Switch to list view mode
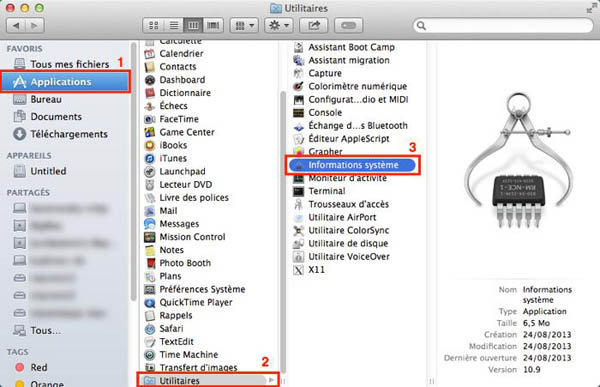Screen dimensions: 600x387 (x=173, y=26)
